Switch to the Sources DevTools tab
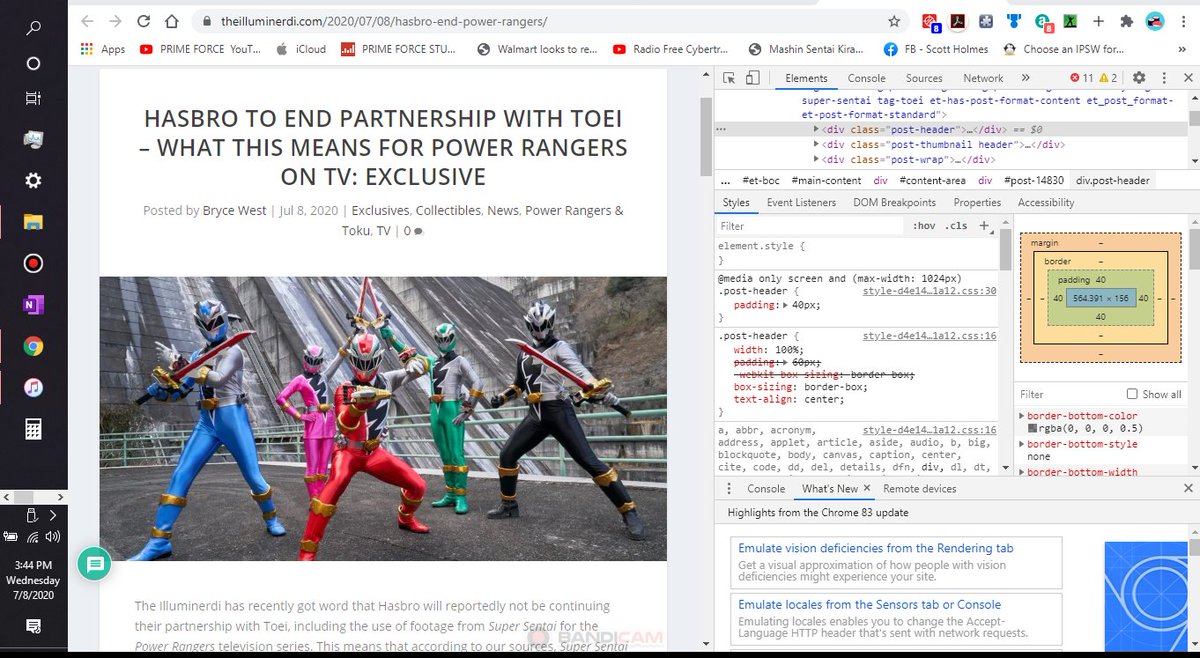 [x=924, y=78]
